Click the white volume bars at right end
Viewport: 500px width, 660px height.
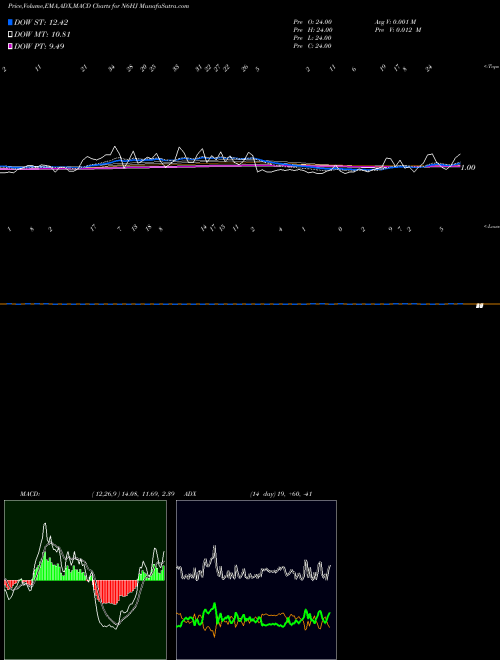[x=479, y=306]
